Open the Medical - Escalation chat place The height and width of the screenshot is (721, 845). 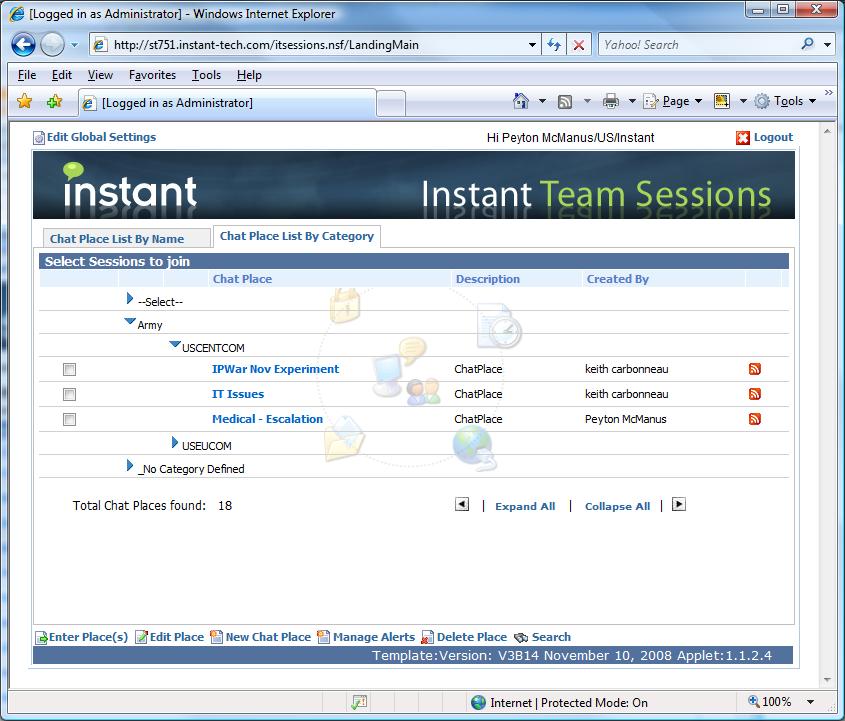tap(267, 419)
